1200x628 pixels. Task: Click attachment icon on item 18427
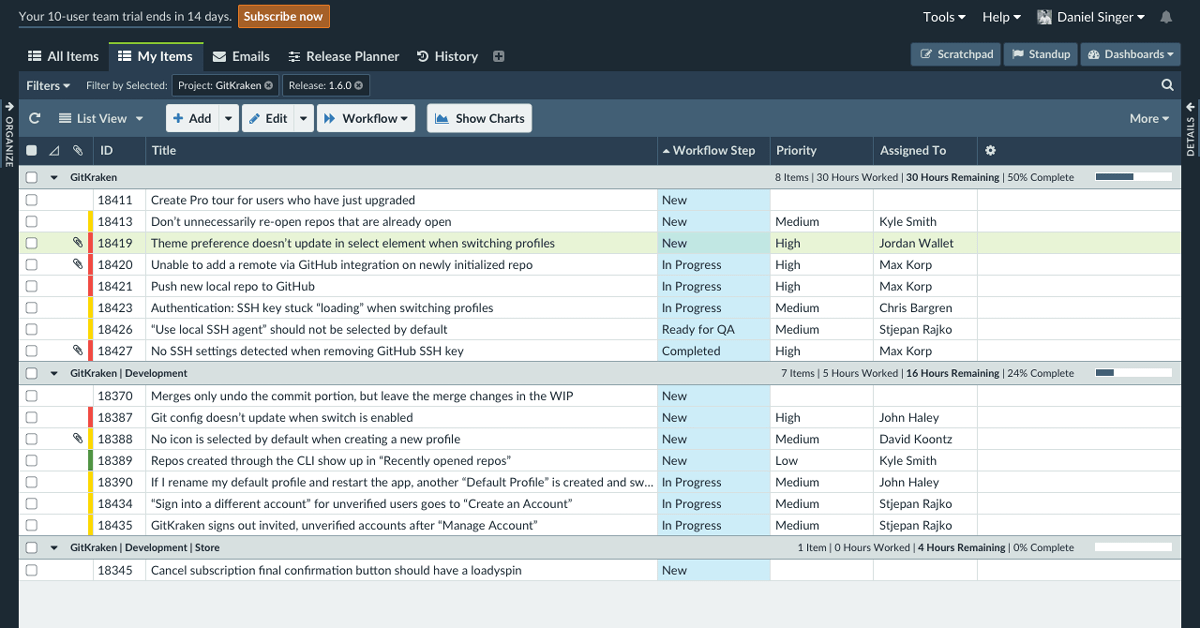pyautogui.click(x=78, y=351)
